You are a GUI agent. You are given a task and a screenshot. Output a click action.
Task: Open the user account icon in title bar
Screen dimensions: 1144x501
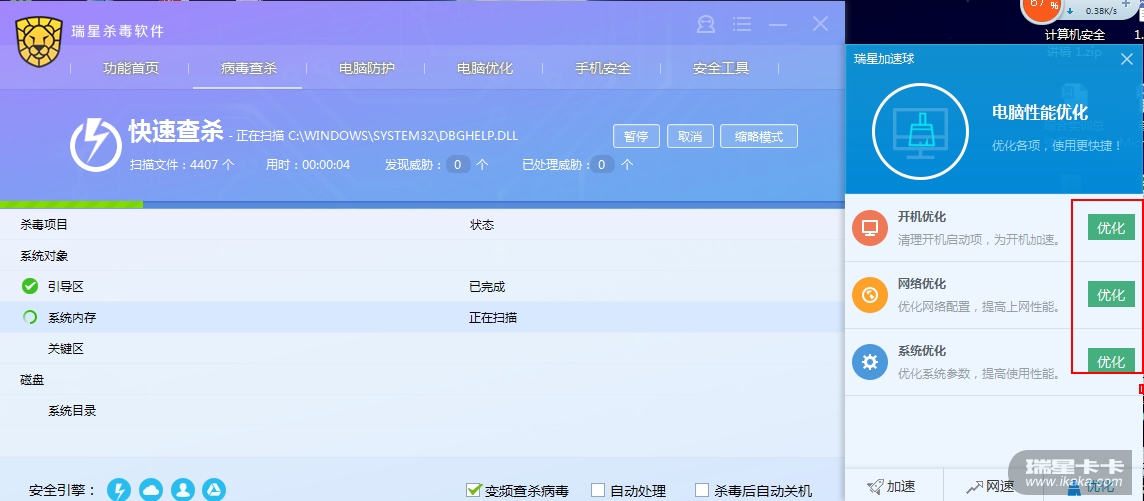tap(706, 25)
